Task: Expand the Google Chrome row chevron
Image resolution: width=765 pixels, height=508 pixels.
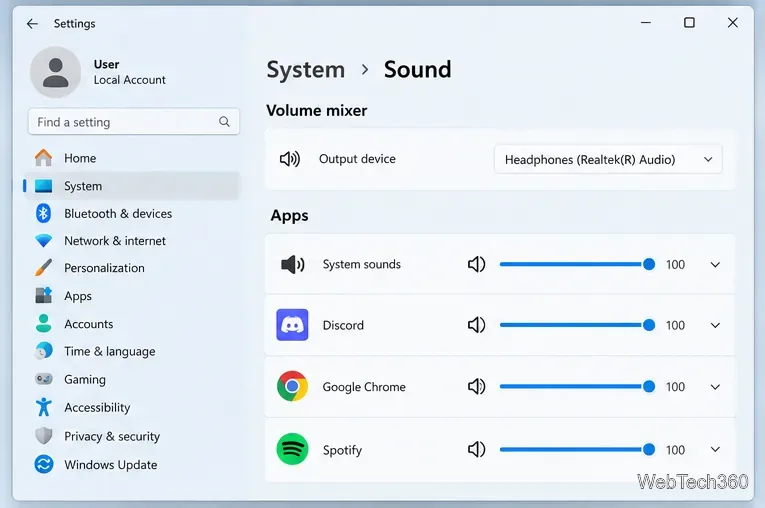Action: (715, 387)
